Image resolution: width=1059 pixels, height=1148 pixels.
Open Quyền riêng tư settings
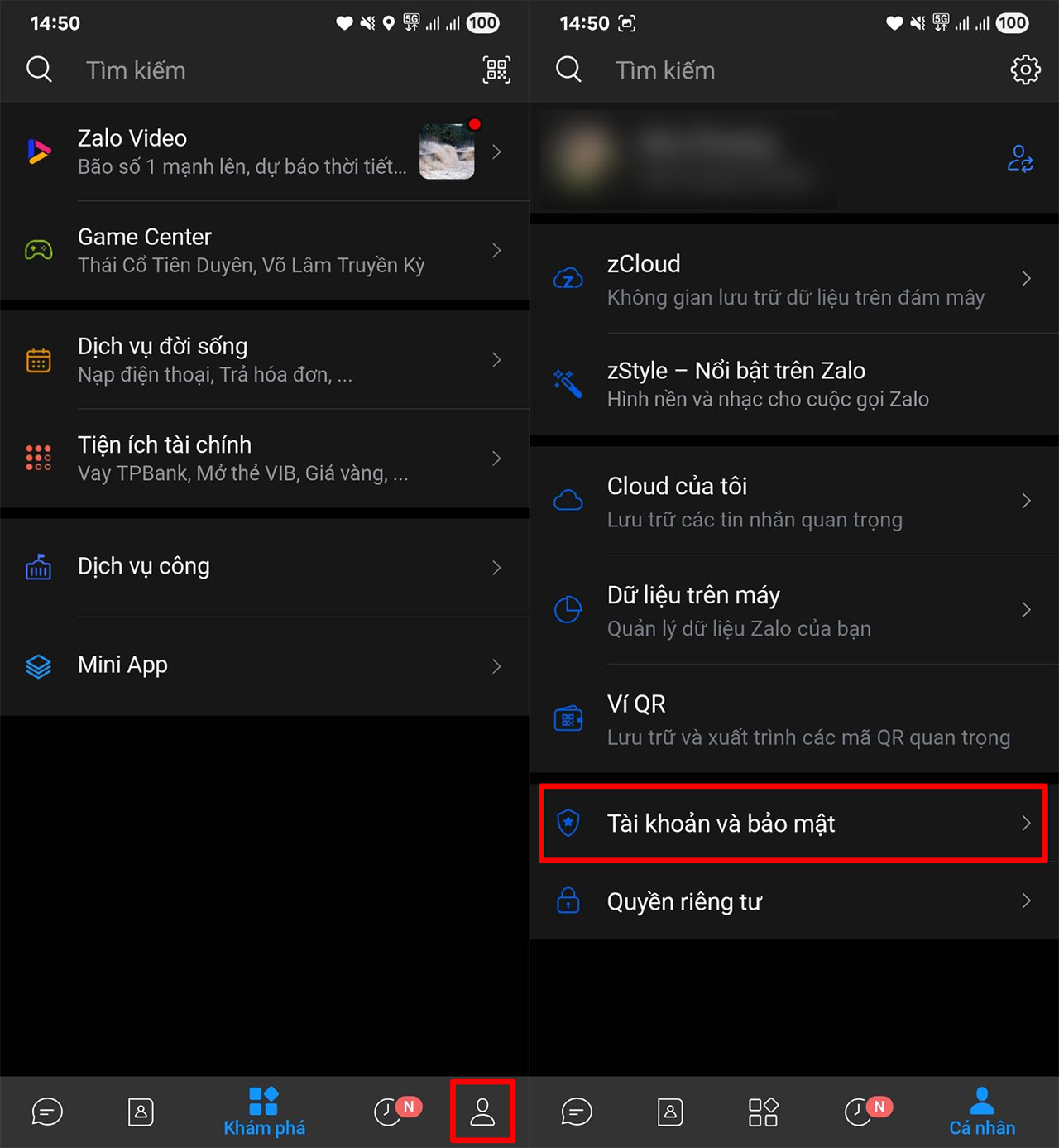coord(793,901)
